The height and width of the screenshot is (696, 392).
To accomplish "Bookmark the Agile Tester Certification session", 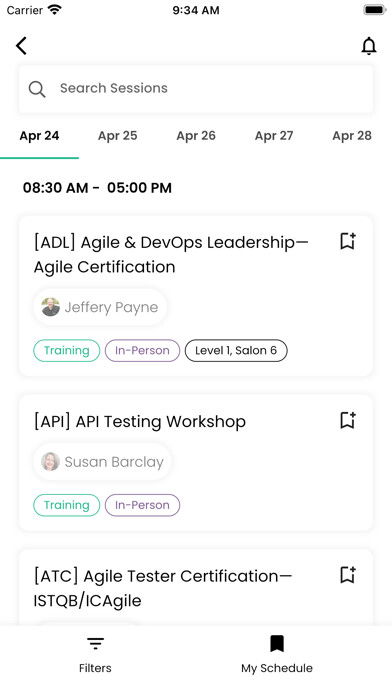I will [348, 574].
